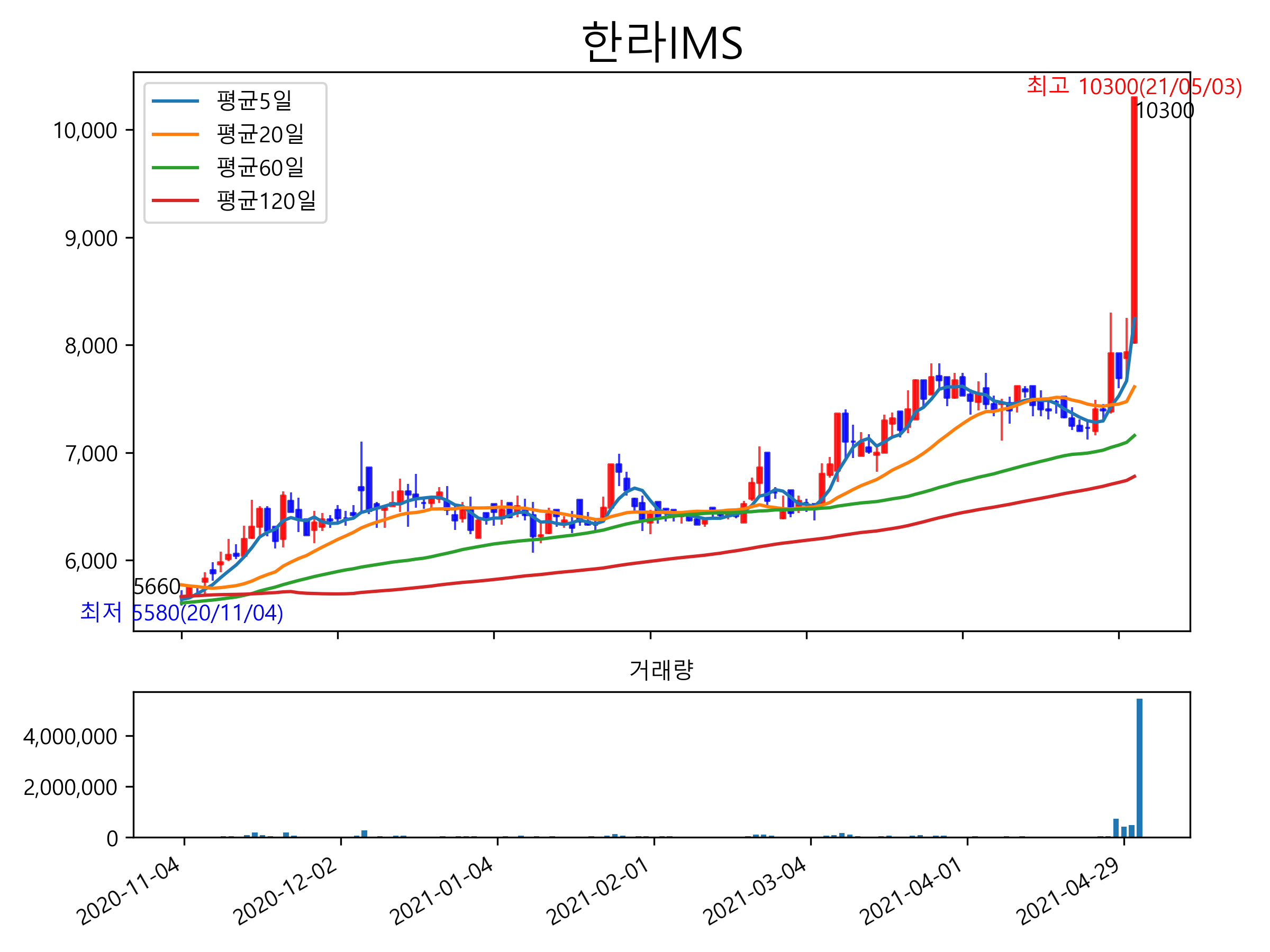Viewport: 1270px width, 952px height.
Task: Click the orange 평균20일 legend line
Action: [x=175, y=134]
